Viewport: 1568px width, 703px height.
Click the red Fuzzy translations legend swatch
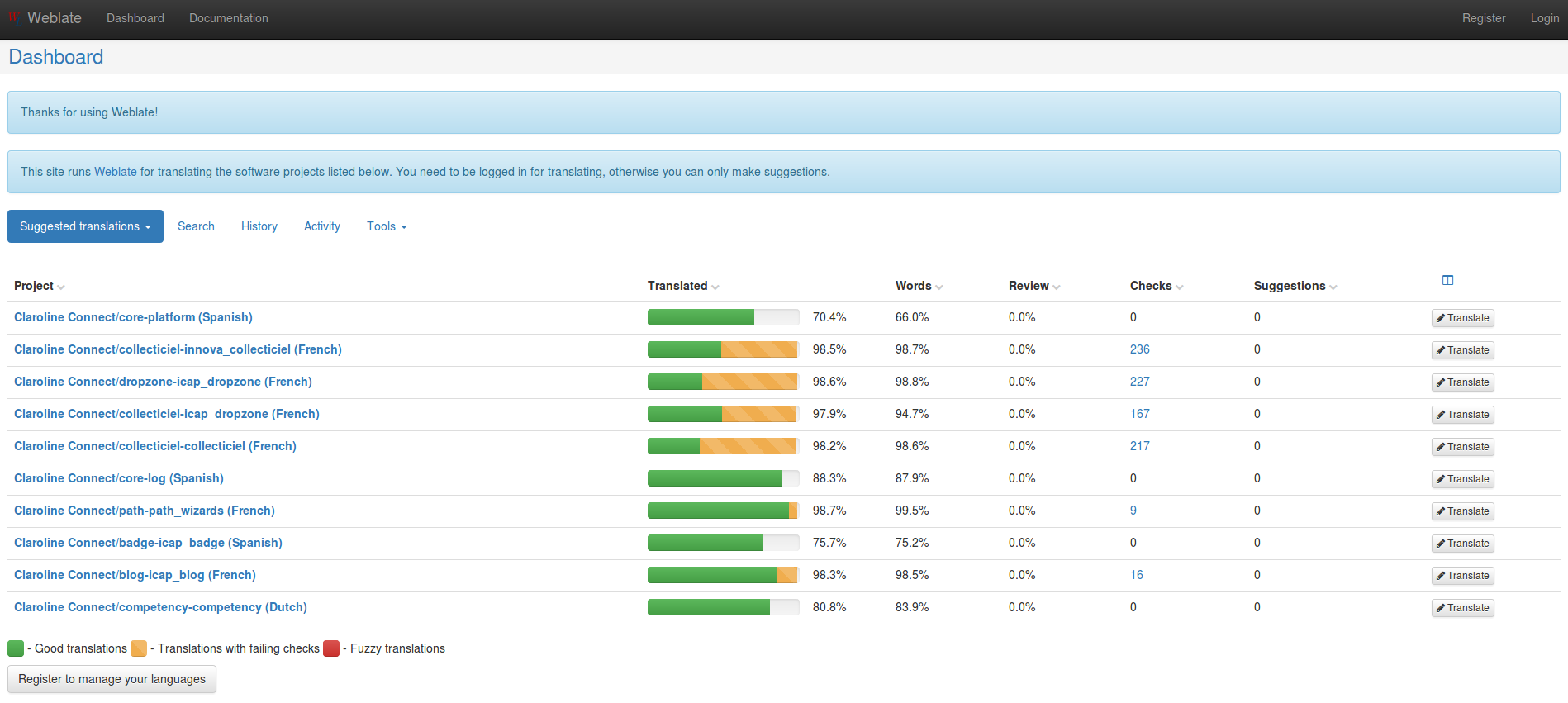tap(331, 648)
